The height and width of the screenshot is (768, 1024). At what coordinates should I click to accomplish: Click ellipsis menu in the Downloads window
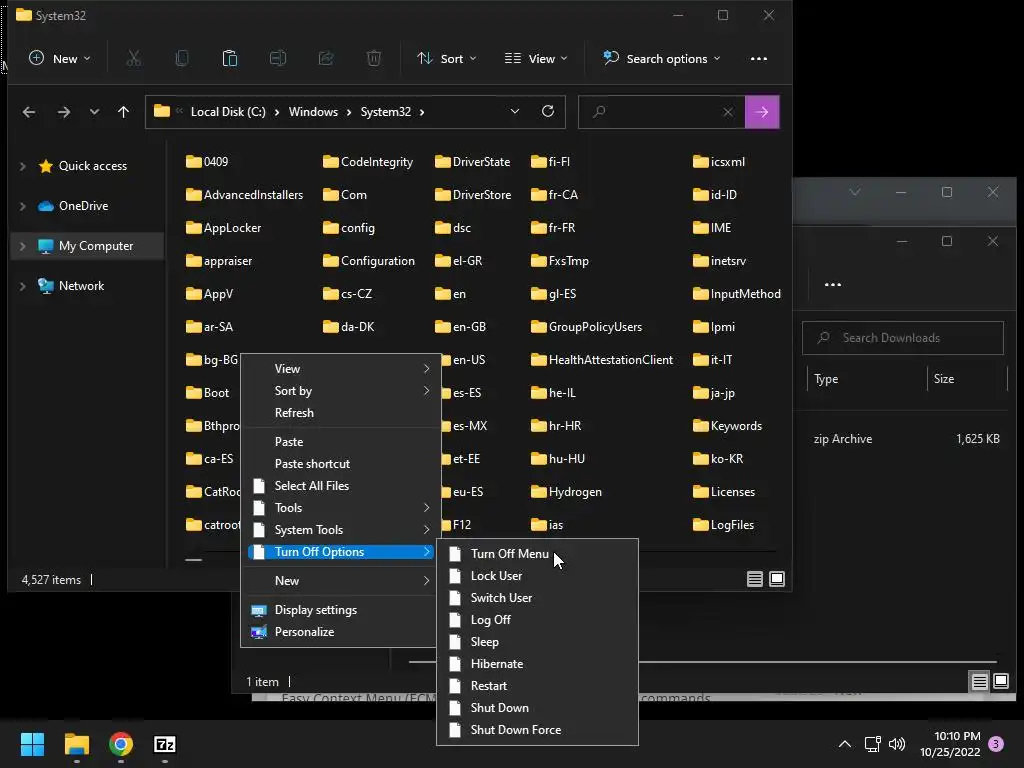833,285
